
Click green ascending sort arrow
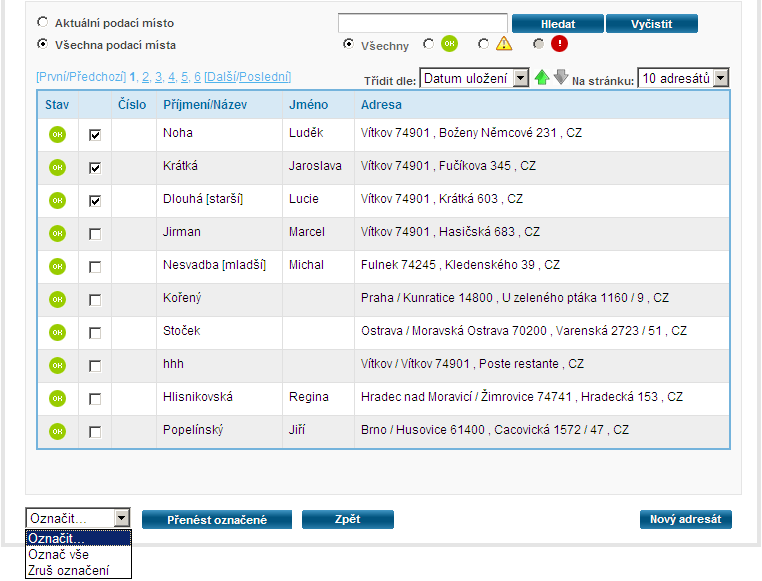542,78
